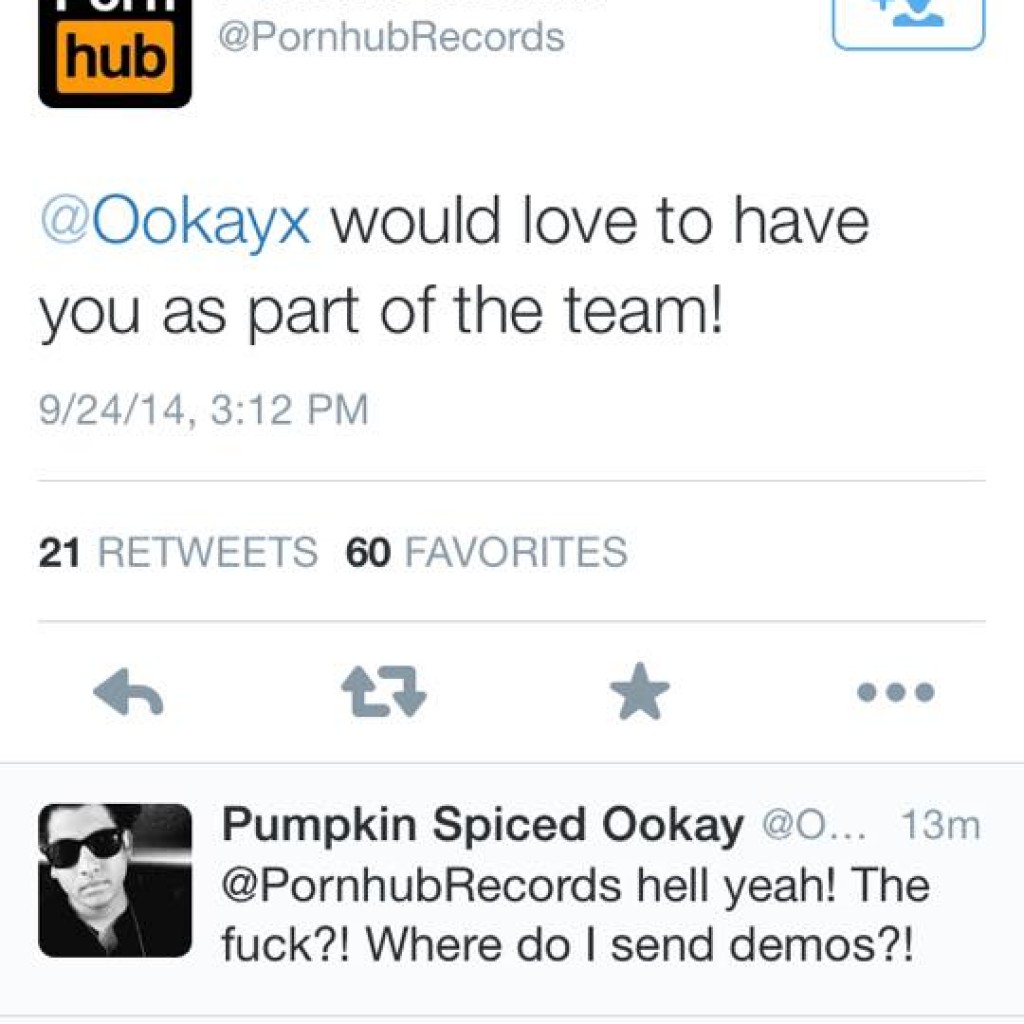
Task: Tap the 13m timestamp on the reply
Action: [x=940, y=827]
